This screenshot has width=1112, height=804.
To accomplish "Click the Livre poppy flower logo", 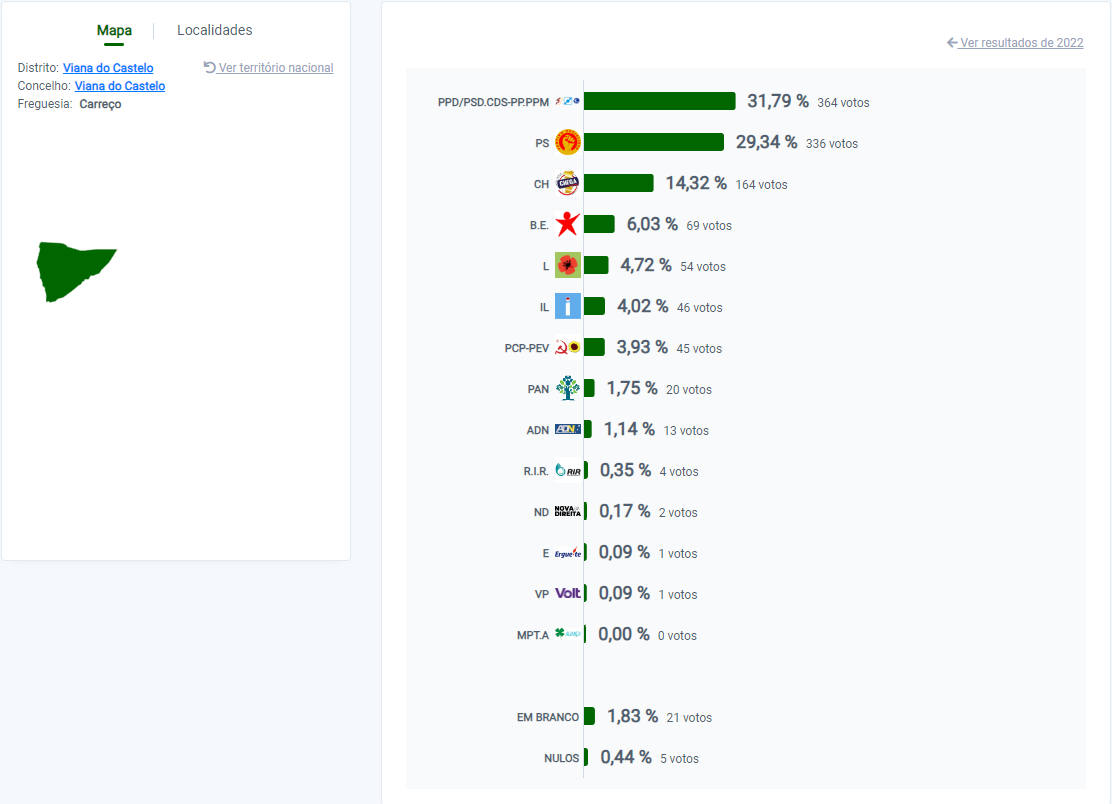I will (x=567, y=265).
